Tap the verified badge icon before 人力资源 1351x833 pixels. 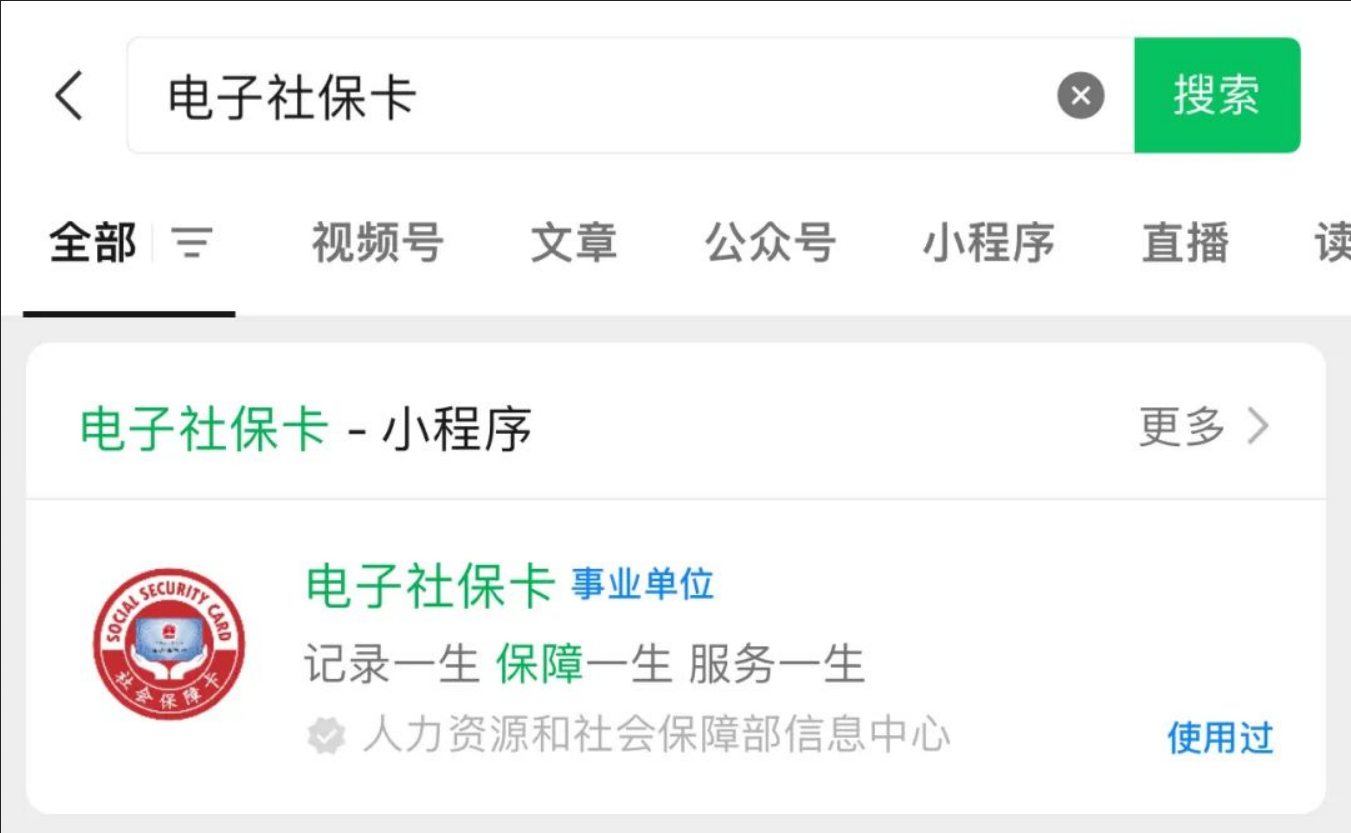326,736
